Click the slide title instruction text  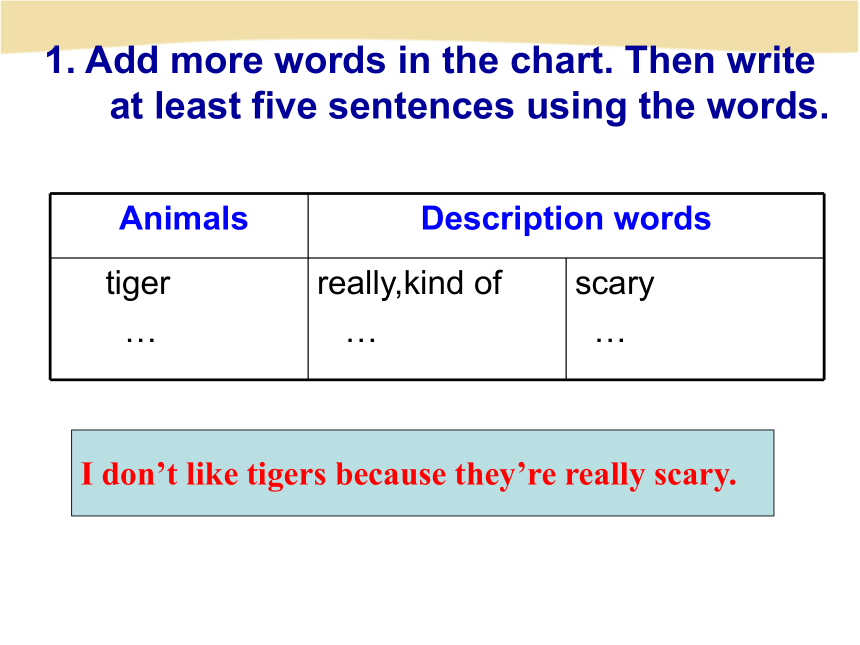[x=437, y=83]
